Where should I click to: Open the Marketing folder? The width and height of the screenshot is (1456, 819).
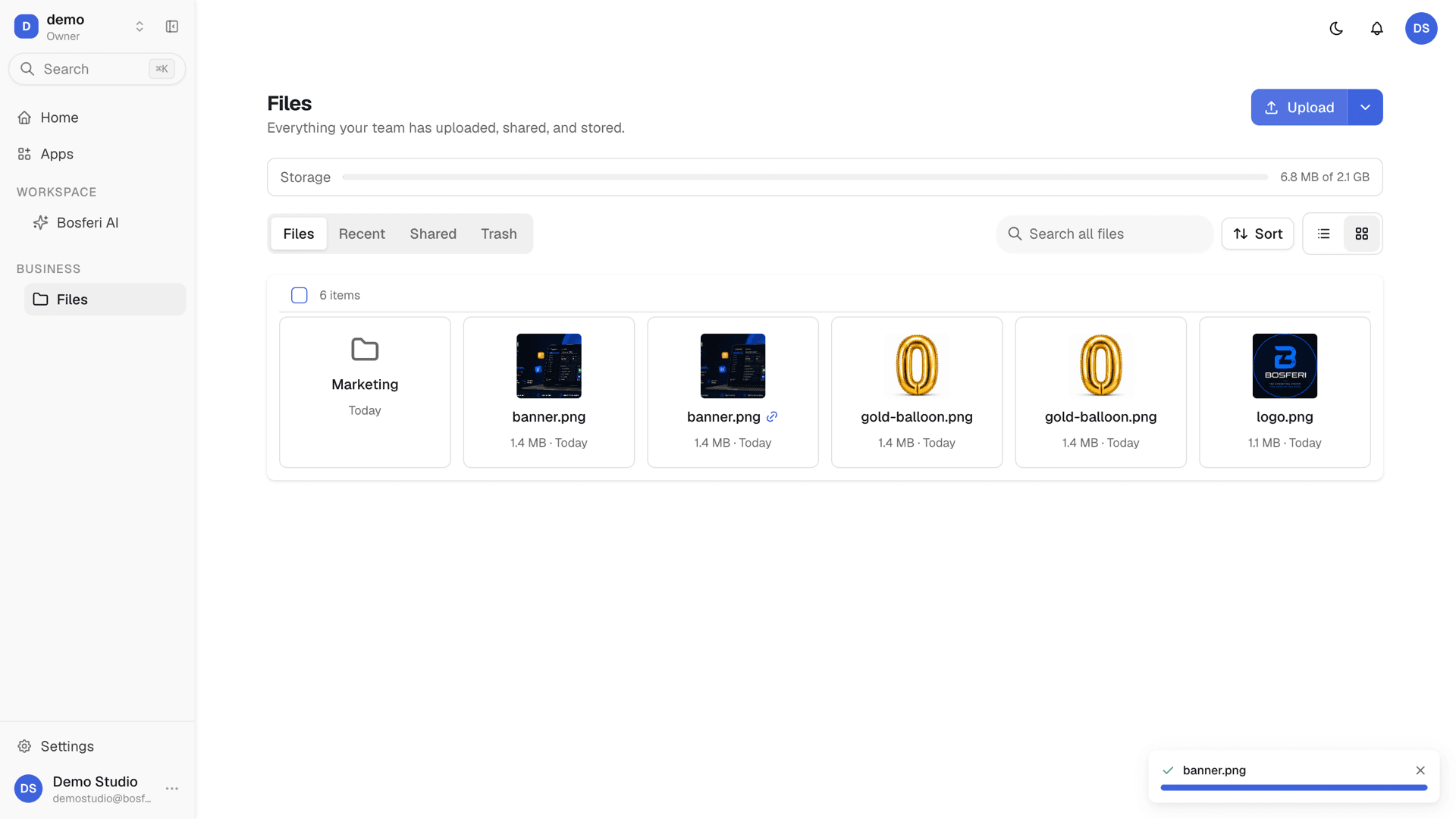[365, 392]
